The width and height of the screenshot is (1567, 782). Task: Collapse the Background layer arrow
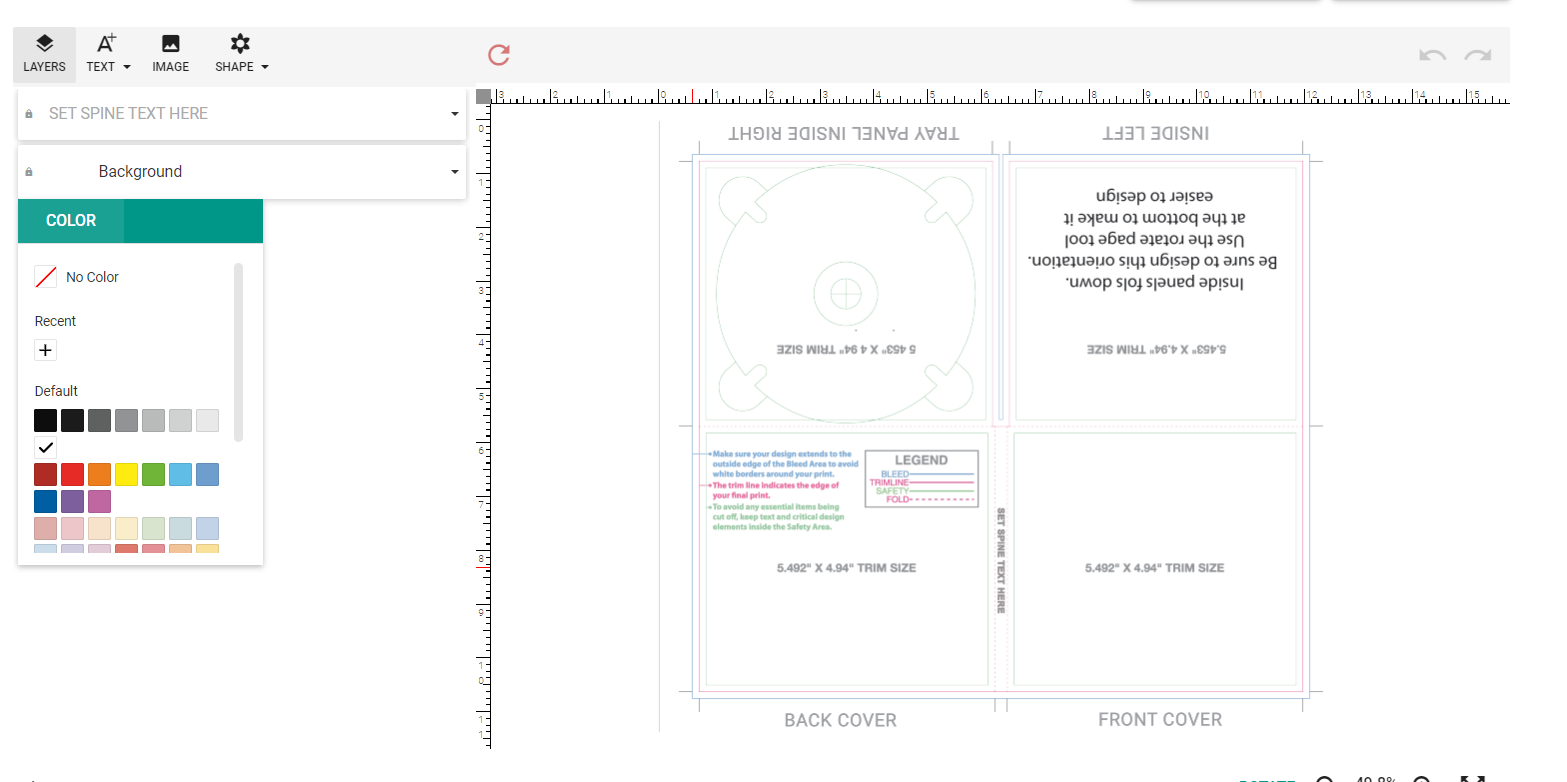coord(455,172)
